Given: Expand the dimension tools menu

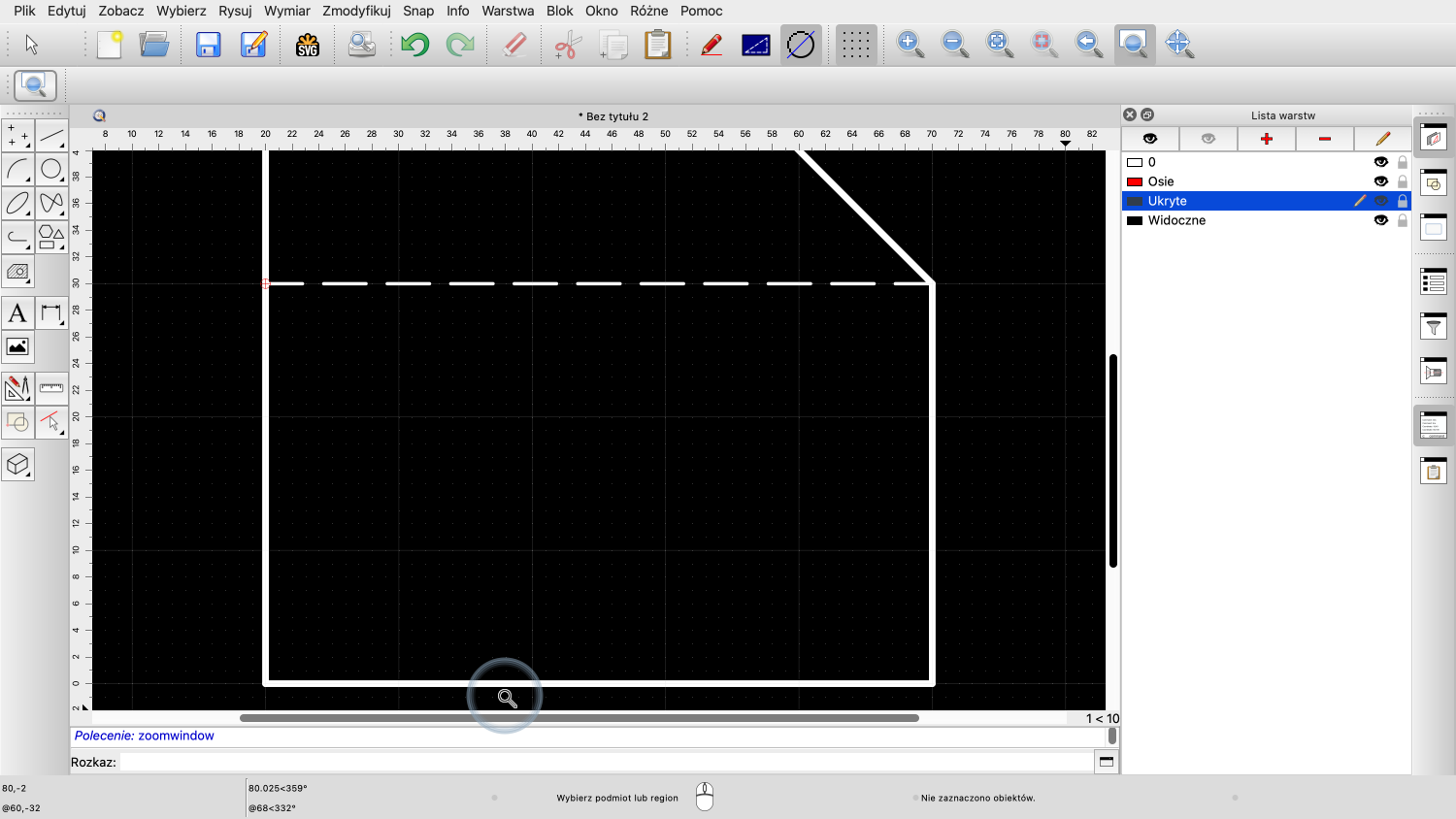Looking at the screenshot, I should click(51, 313).
